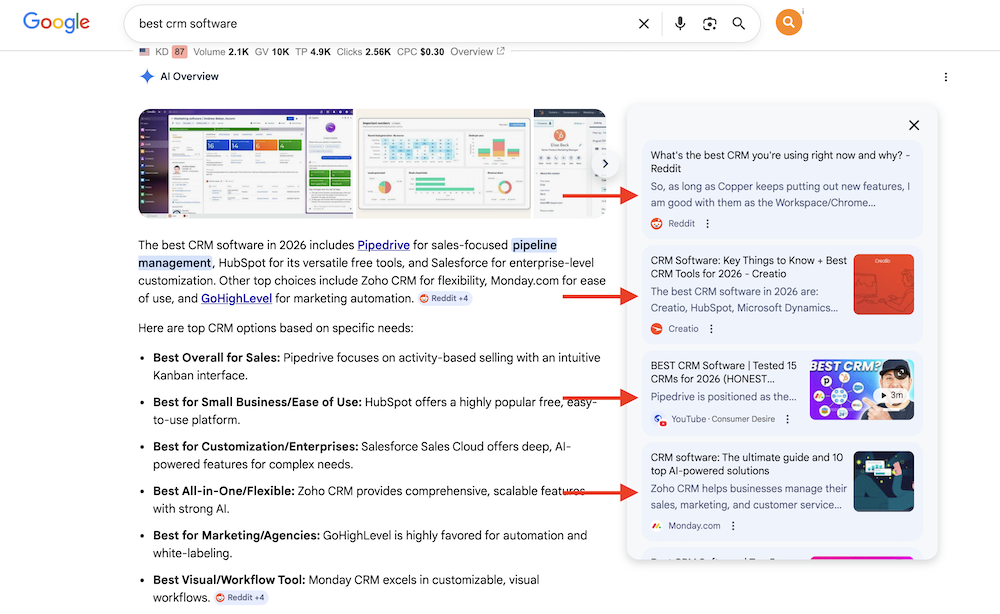Open BEST CRM Software YouTube video result

tap(723, 372)
